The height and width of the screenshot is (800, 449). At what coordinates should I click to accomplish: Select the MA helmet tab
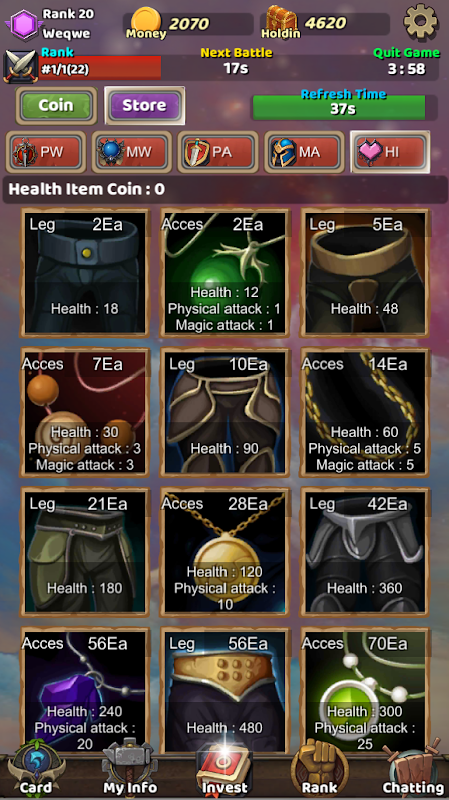[x=304, y=152]
